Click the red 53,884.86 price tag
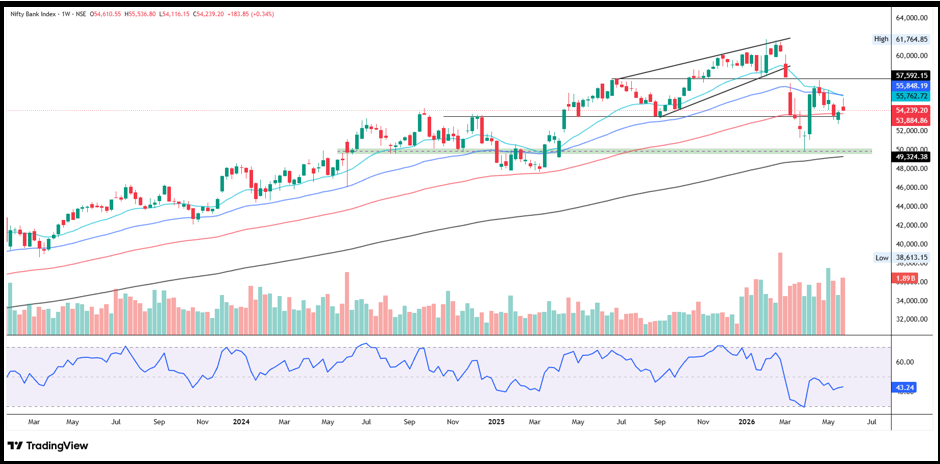940x464 pixels. (912, 120)
